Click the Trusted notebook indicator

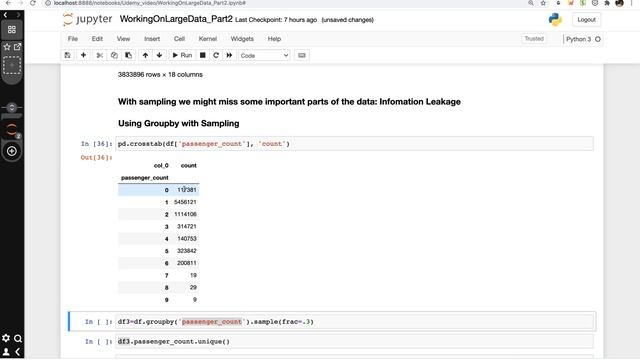[534, 39]
